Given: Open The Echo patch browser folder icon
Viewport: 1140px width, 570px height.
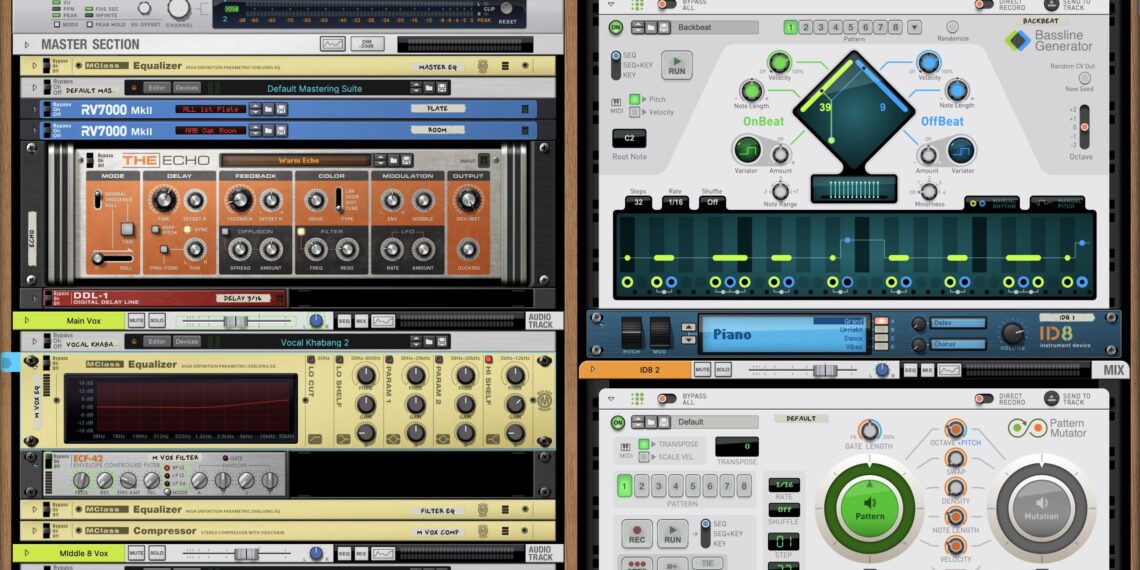Looking at the screenshot, I should click(x=393, y=161).
